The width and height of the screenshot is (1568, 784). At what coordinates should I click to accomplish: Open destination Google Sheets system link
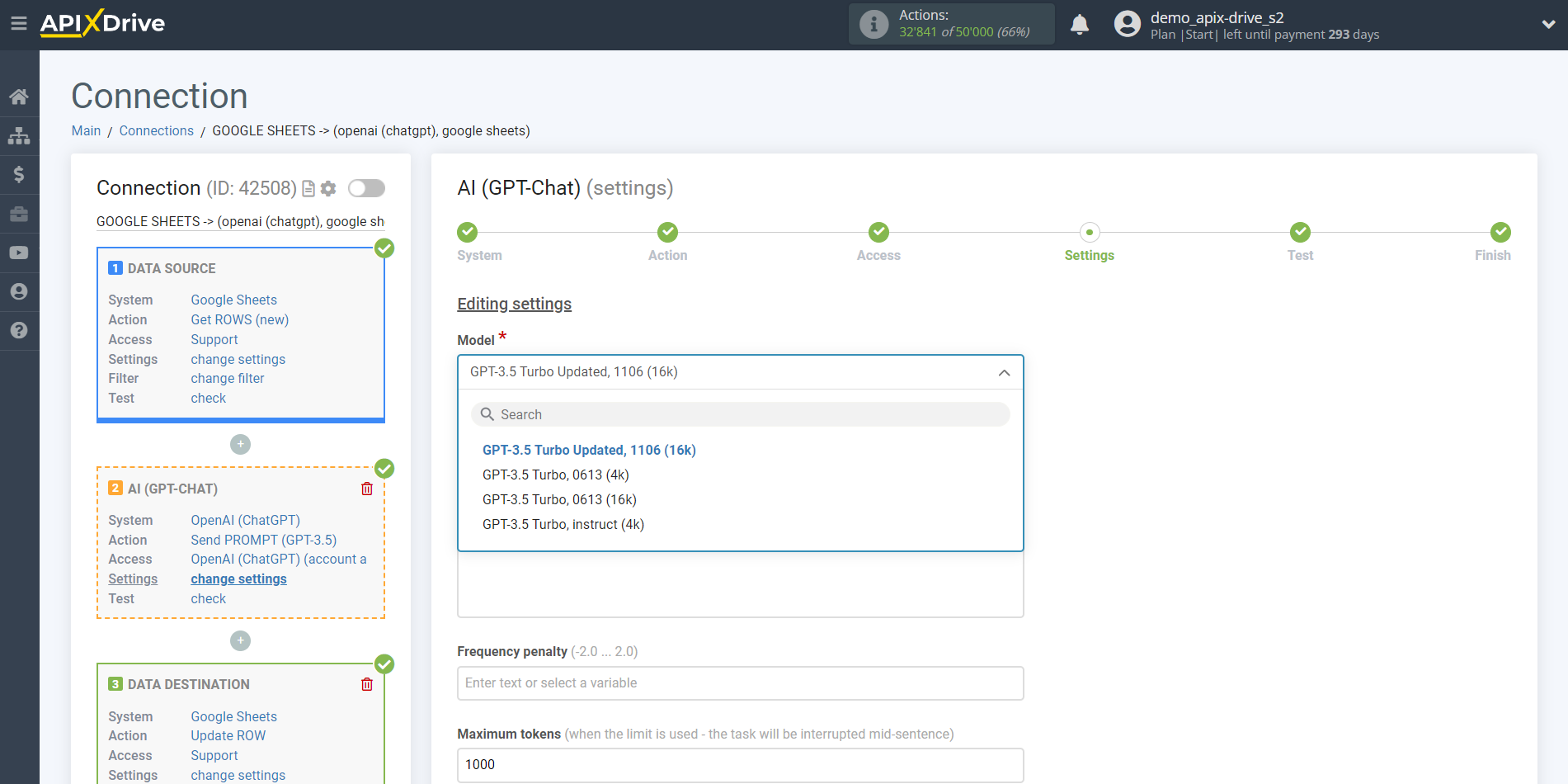pyautogui.click(x=233, y=717)
